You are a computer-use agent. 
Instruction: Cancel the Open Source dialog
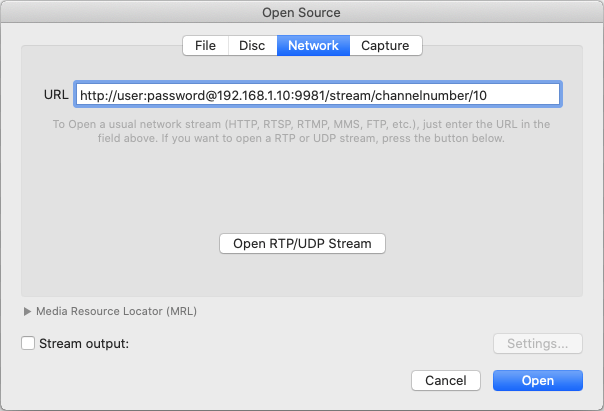[446, 381]
